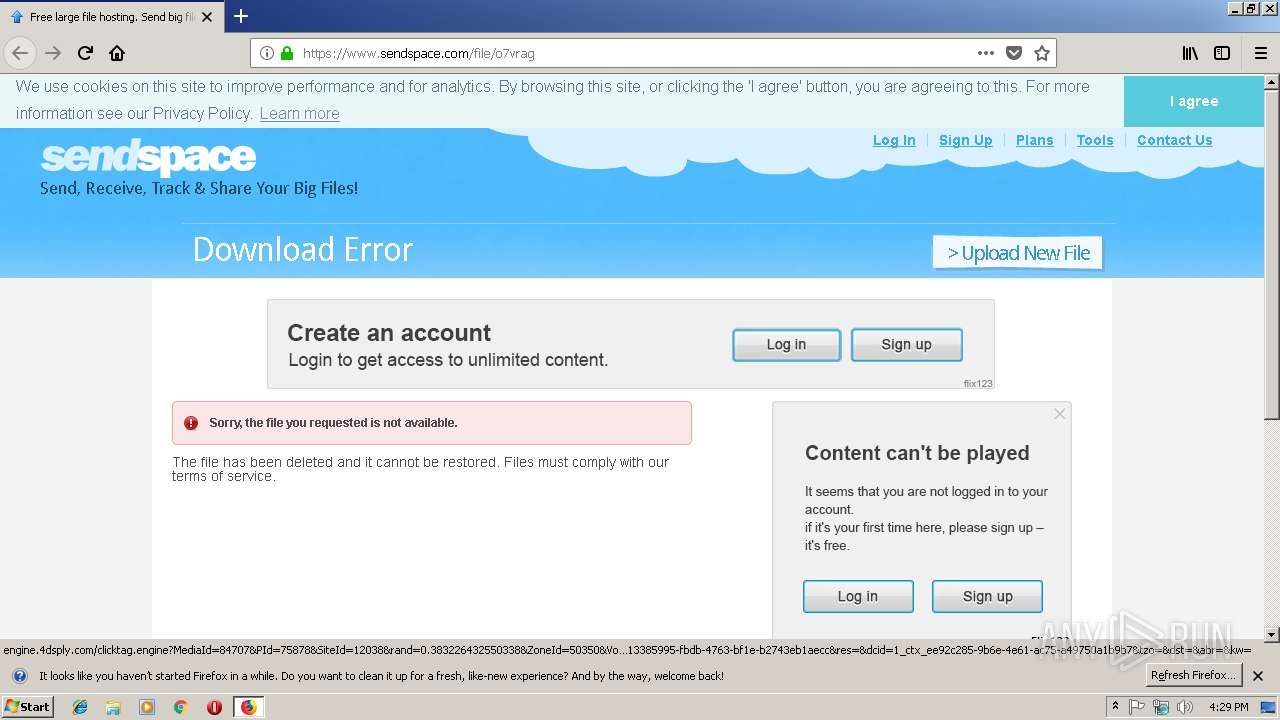This screenshot has width=1280, height=720.
Task: Click Sign up in Content can't be played box
Action: (x=987, y=596)
